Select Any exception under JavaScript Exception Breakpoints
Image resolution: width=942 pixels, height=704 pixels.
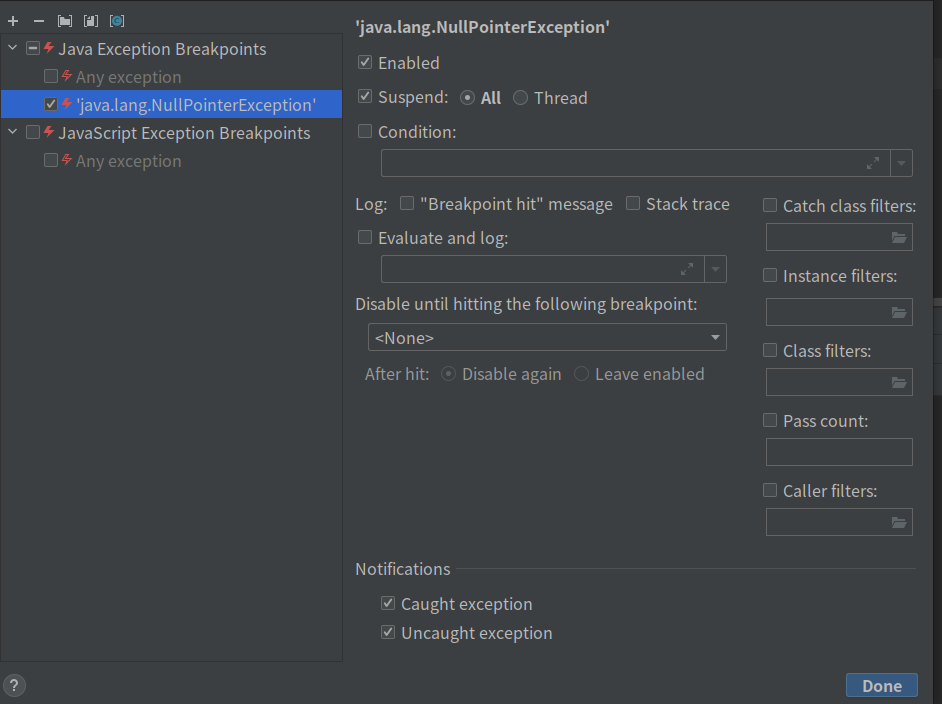[x=128, y=161]
